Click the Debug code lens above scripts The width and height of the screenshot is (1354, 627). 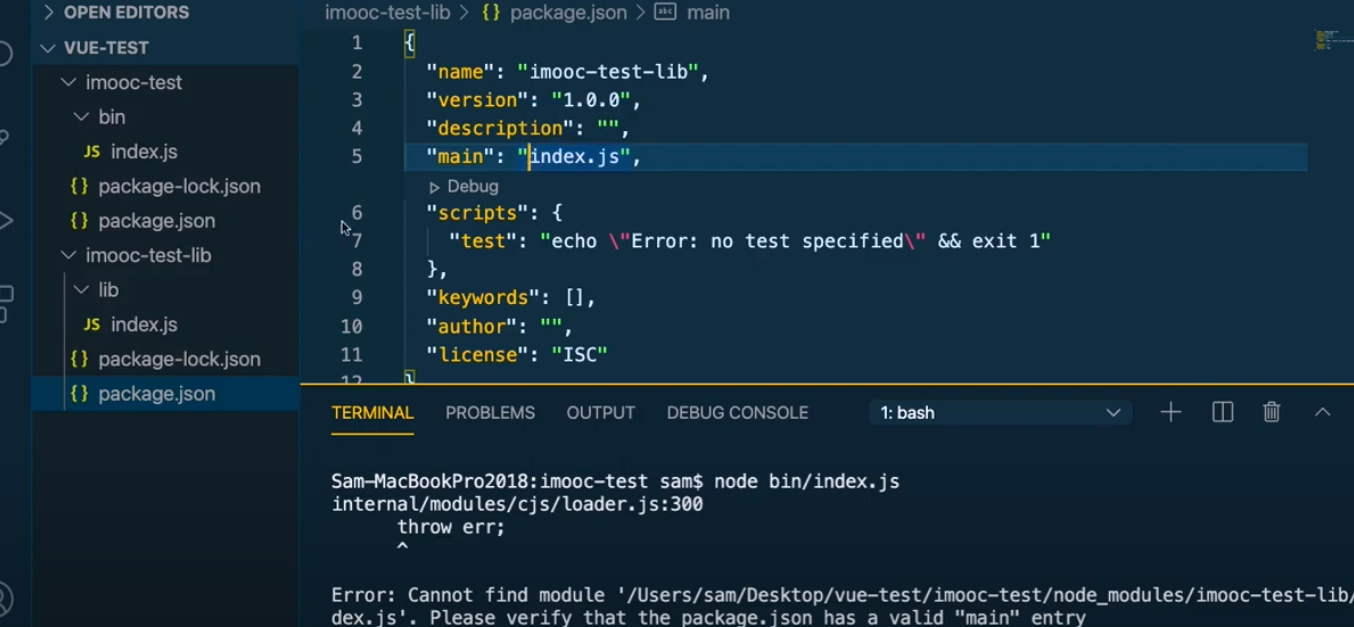473,187
